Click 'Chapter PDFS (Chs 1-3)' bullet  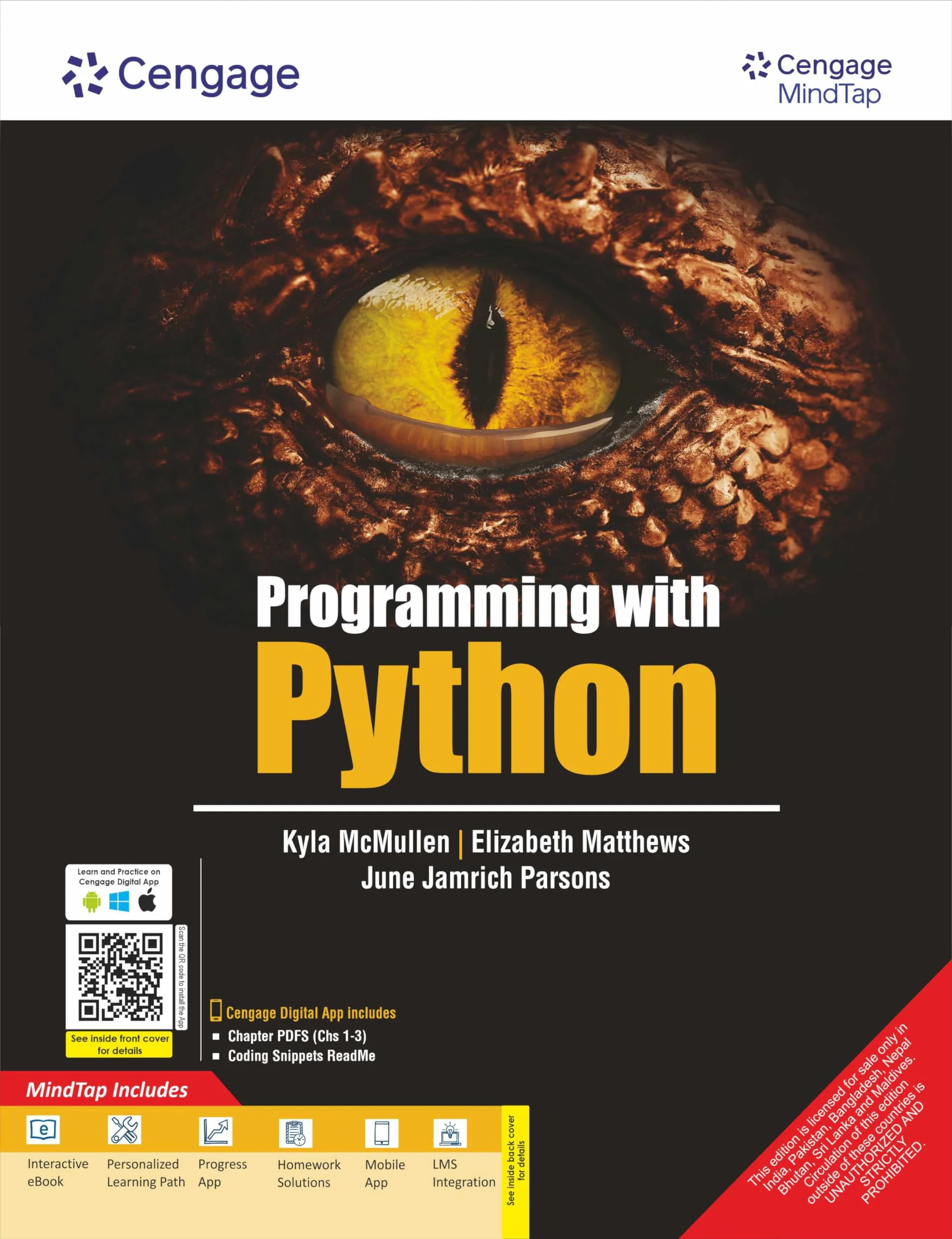297,1036
